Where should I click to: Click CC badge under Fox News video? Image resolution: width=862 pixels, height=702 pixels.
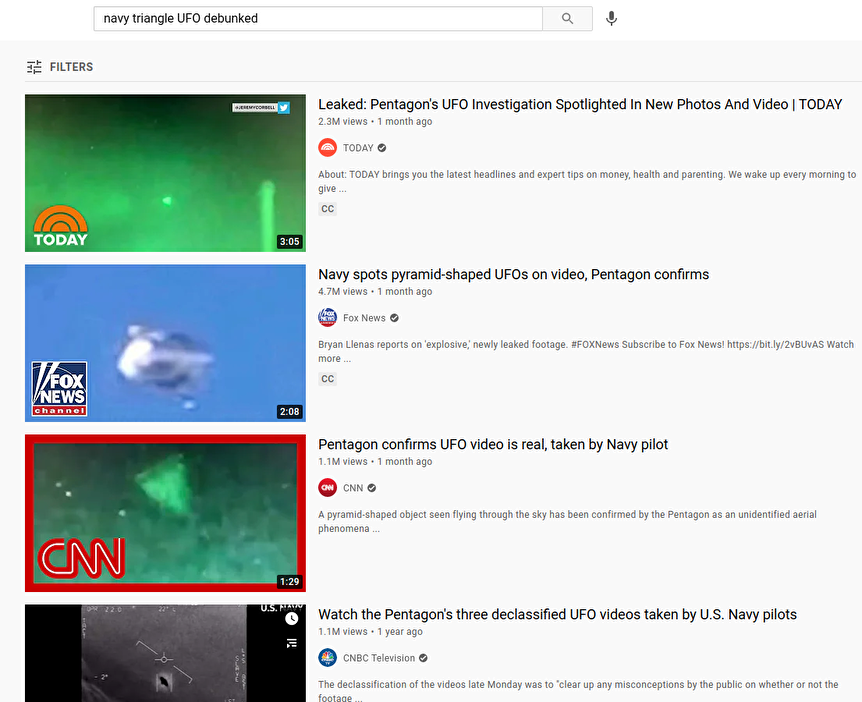point(328,379)
